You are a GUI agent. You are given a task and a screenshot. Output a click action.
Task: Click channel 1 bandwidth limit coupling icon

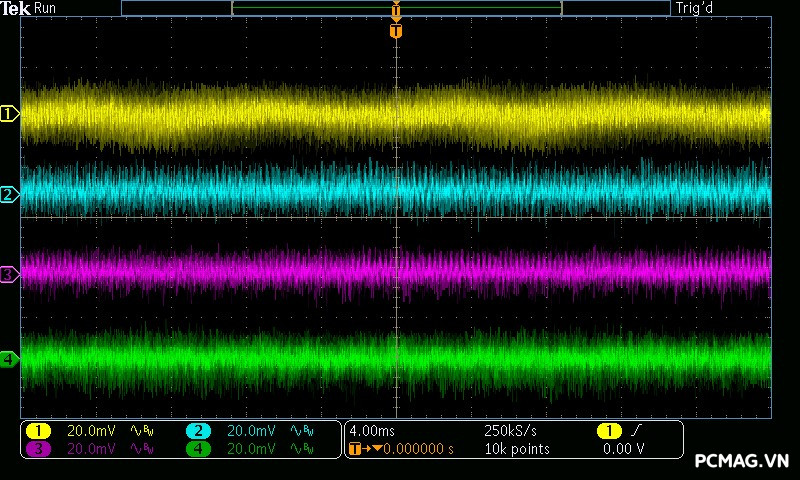141,431
